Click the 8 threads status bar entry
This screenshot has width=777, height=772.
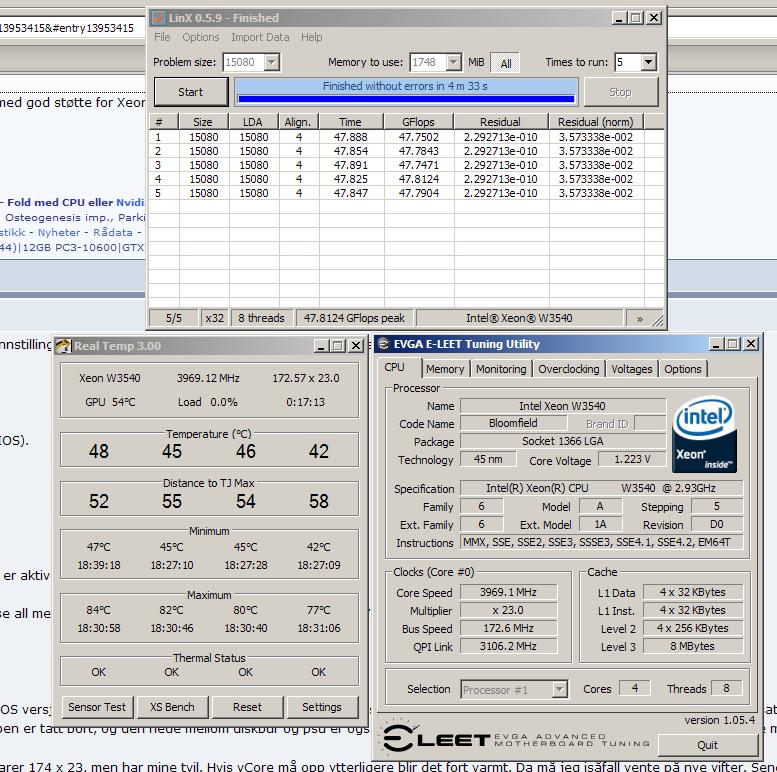point(262,318)
